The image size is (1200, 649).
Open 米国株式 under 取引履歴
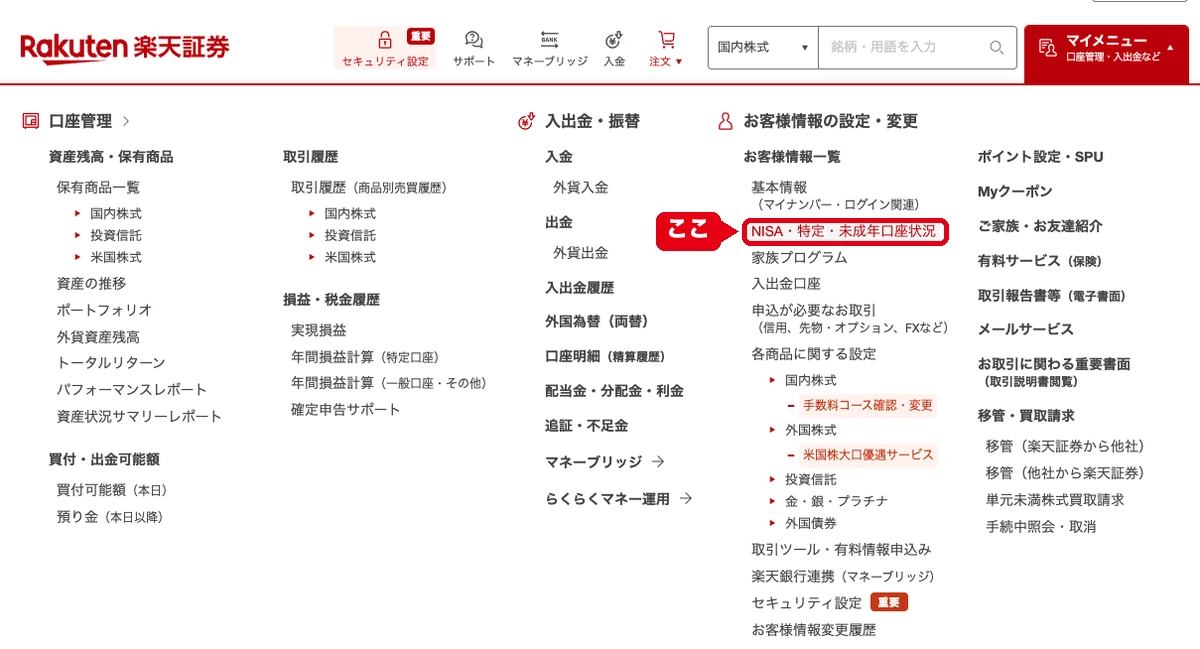point(349,257)
